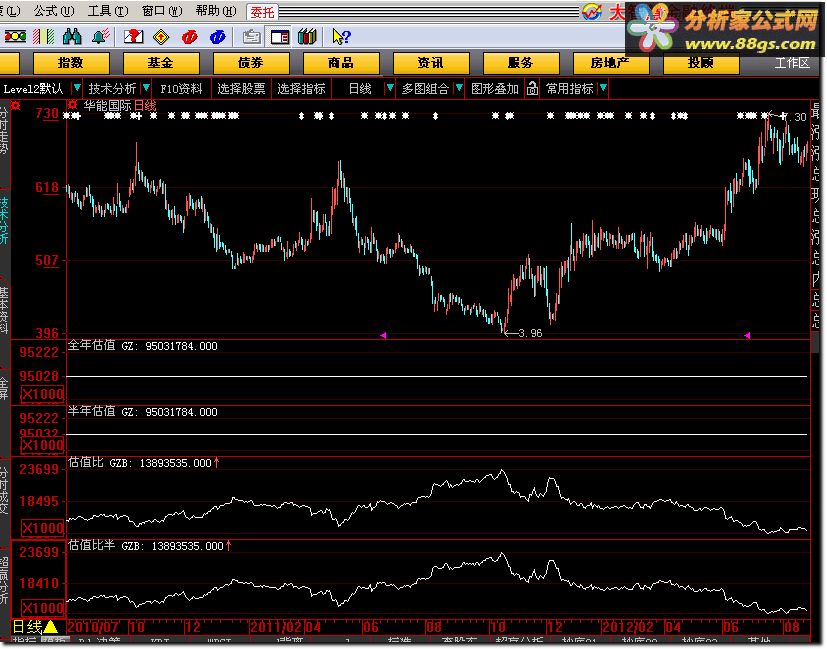Click the 日线 label at bottom left
The height and width of the screenshot is (649, 827).
[27, 627]
